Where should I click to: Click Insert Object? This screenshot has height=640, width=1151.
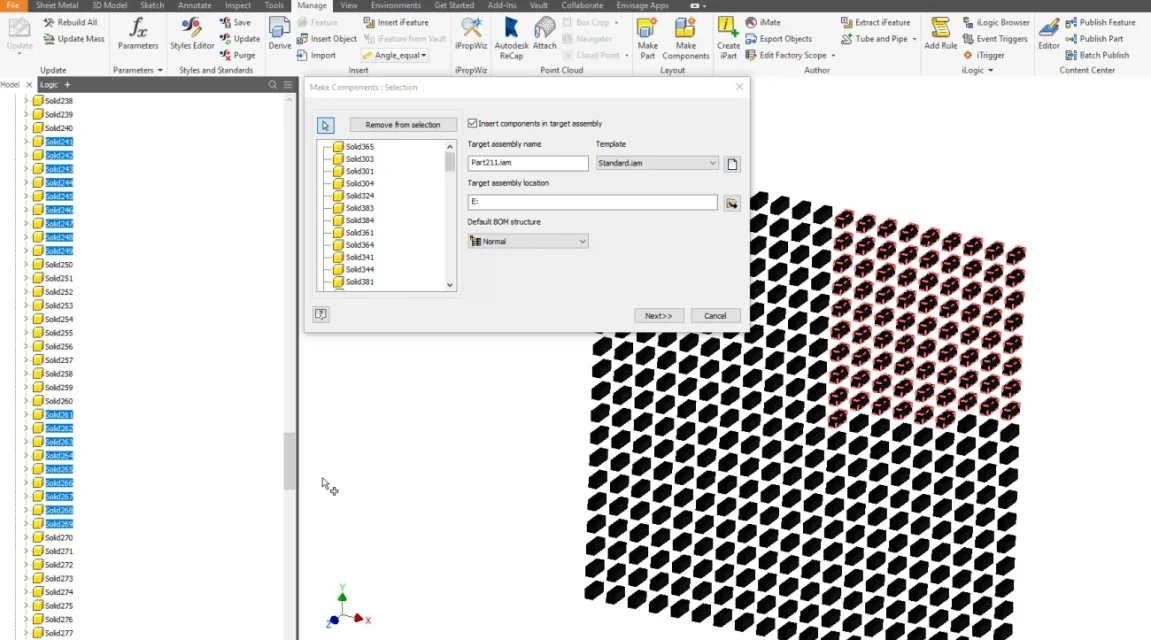327,39
